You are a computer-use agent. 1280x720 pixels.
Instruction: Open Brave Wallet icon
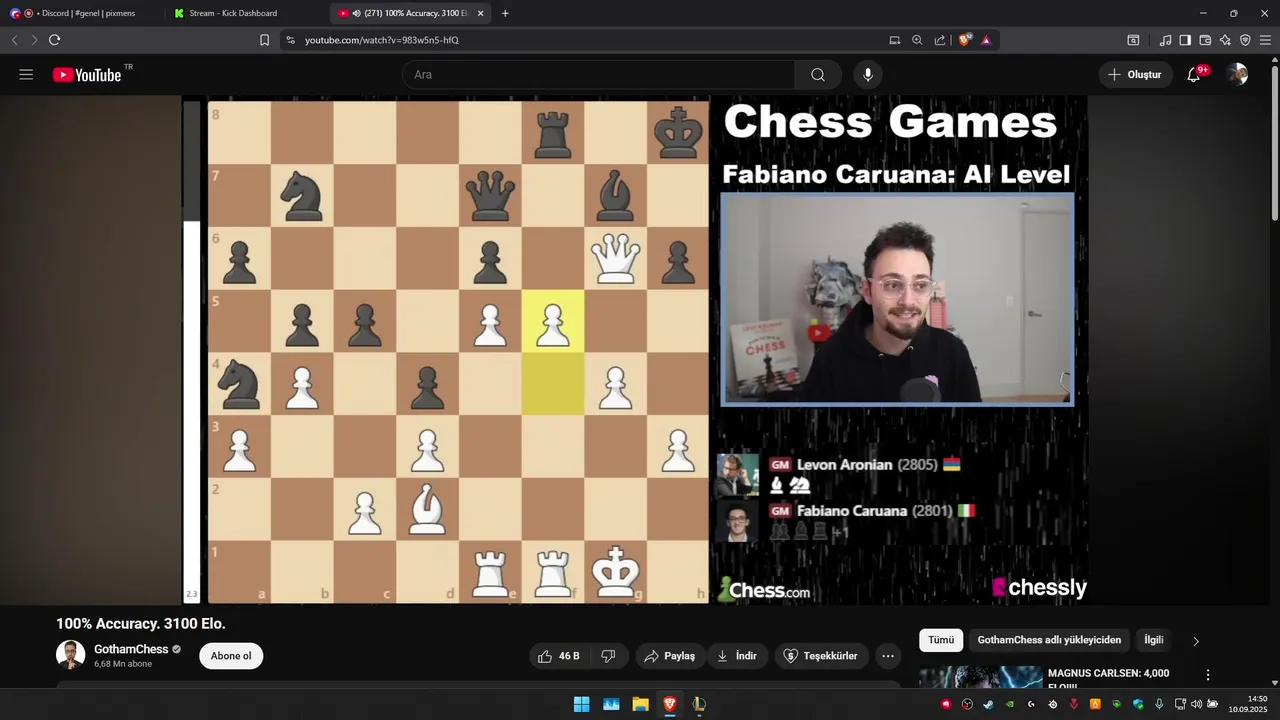coord(1205,40)
